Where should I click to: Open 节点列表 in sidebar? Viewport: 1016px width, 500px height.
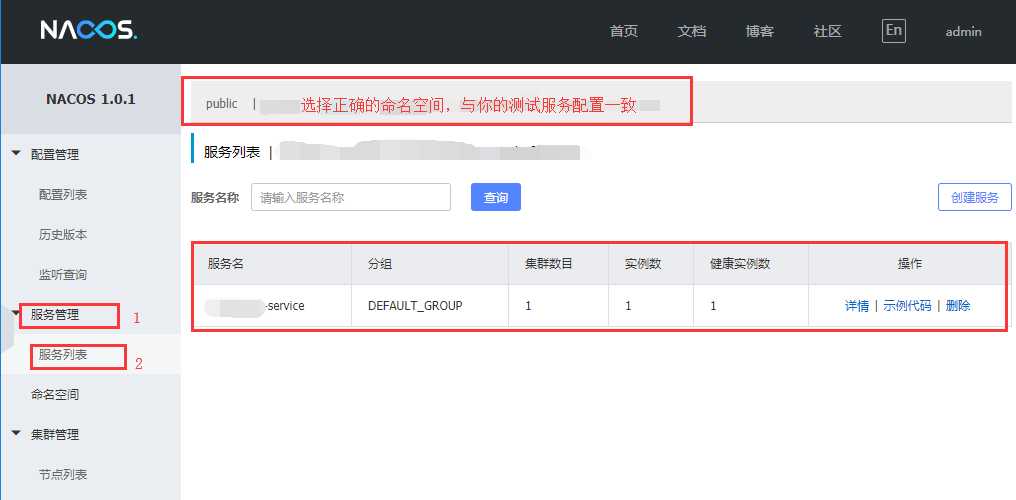click(x=63, y=475)
